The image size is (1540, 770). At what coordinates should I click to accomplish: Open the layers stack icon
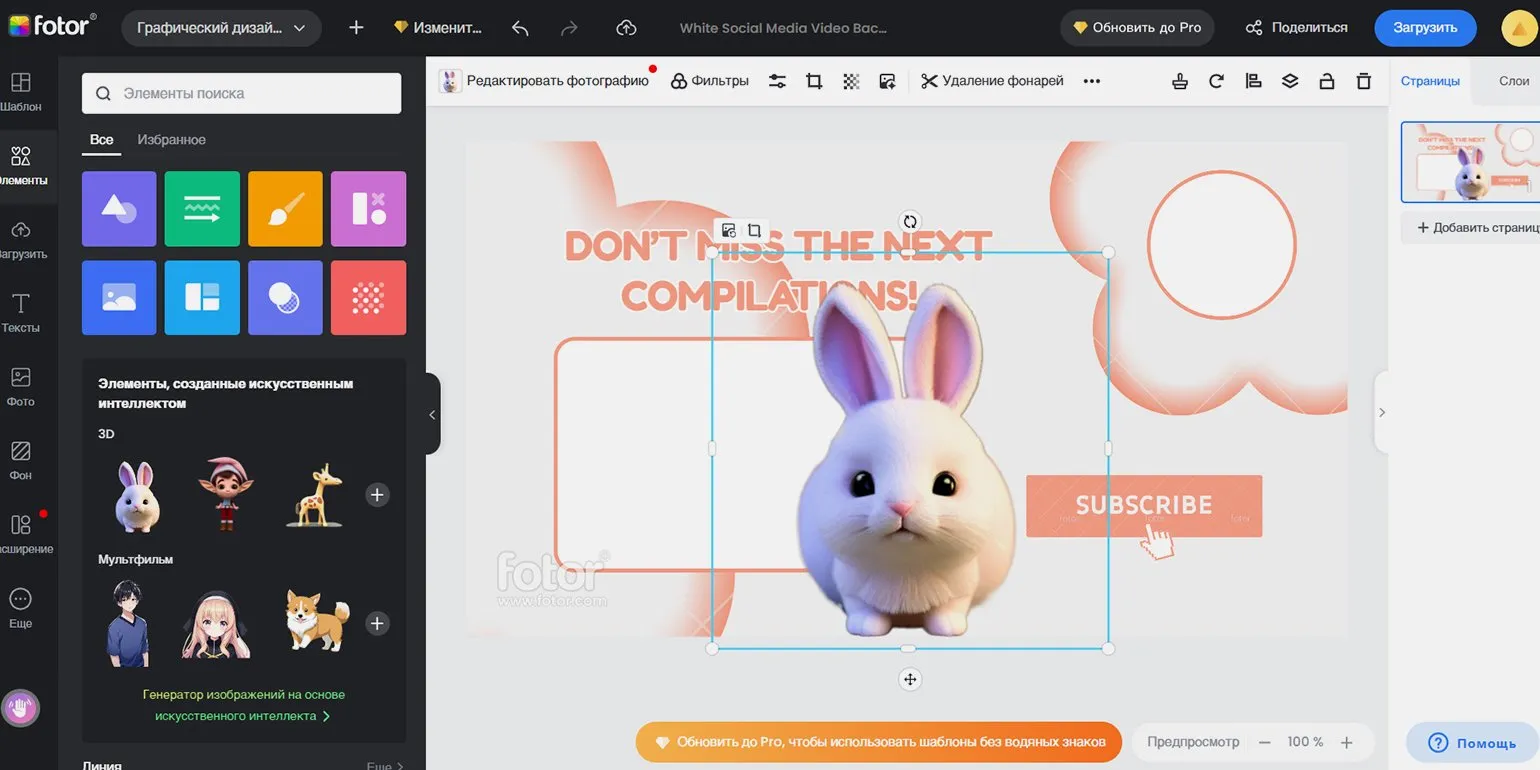1290,81
